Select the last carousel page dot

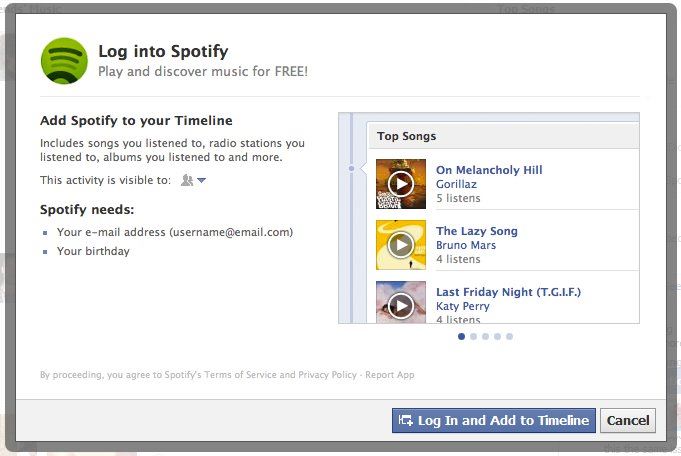click(509, 337)
